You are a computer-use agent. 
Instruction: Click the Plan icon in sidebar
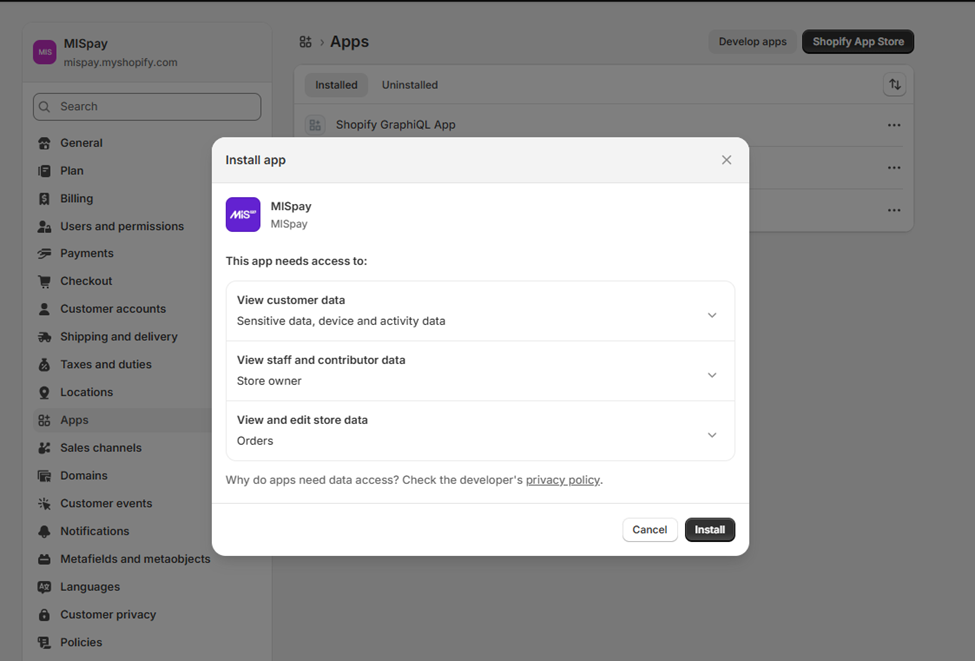(44, 171)
